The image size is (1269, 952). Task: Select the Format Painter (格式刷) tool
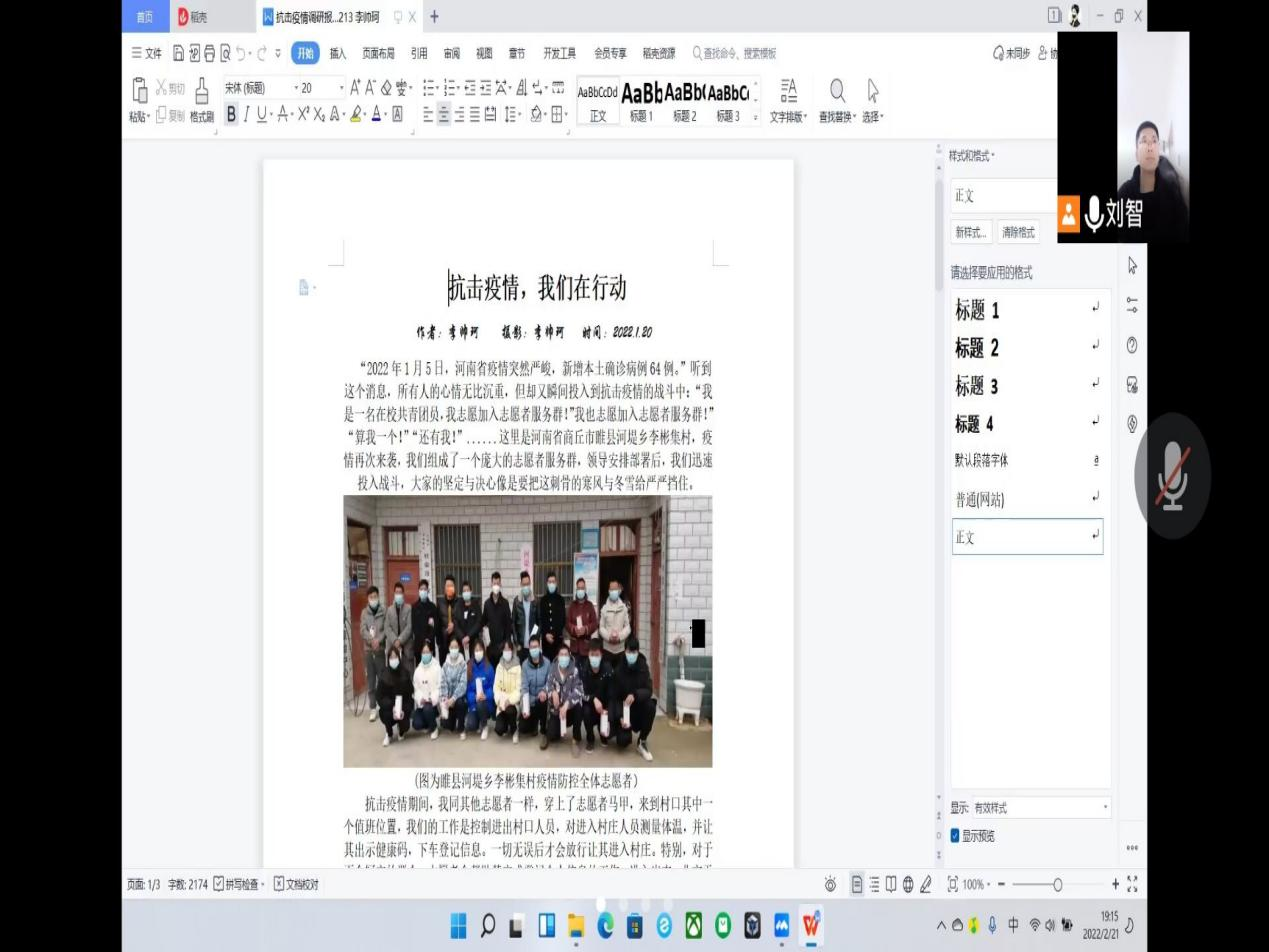tap(202, 100)
